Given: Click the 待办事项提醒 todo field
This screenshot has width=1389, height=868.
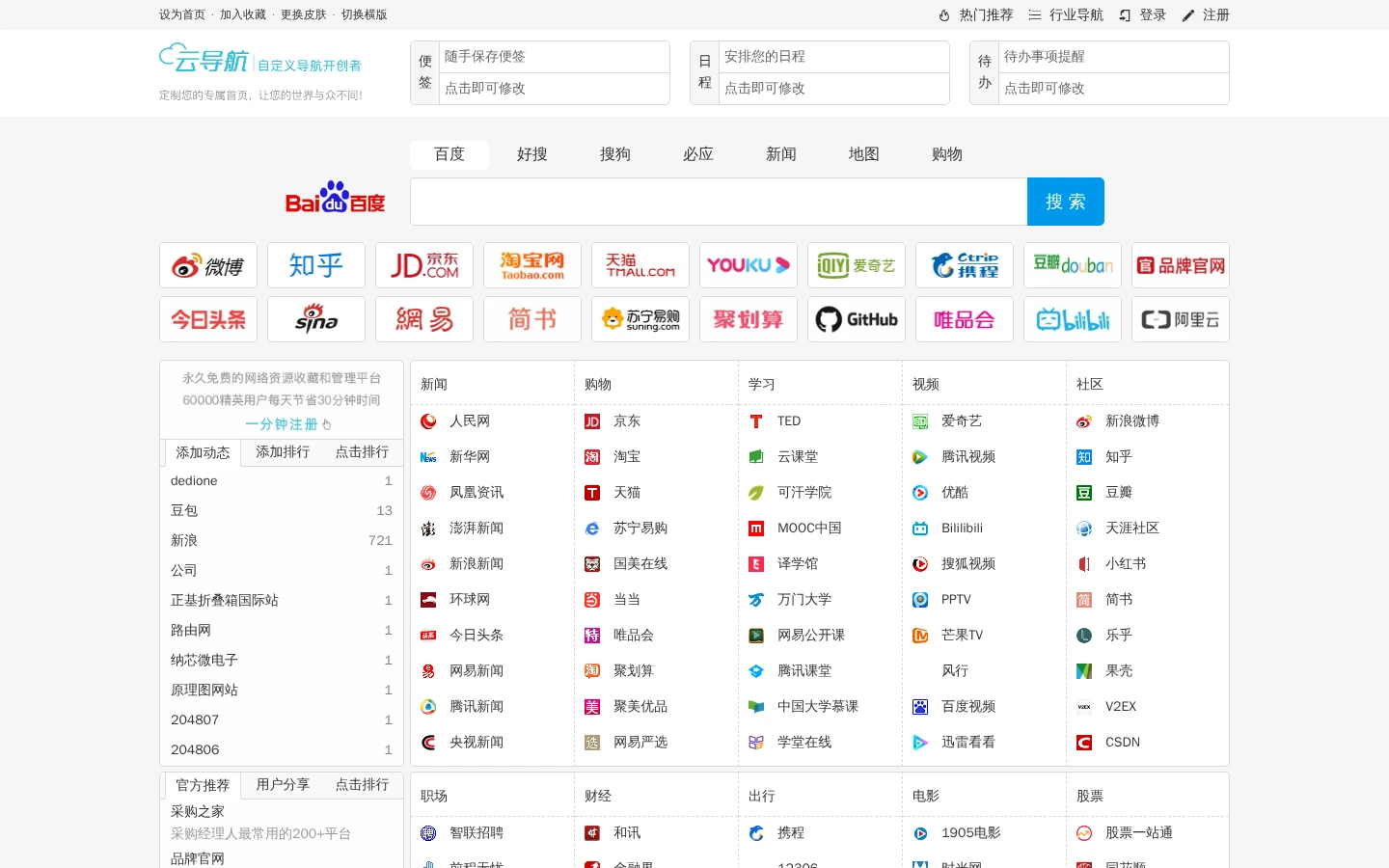Looking at the screenshot, I should (1114, 57).
